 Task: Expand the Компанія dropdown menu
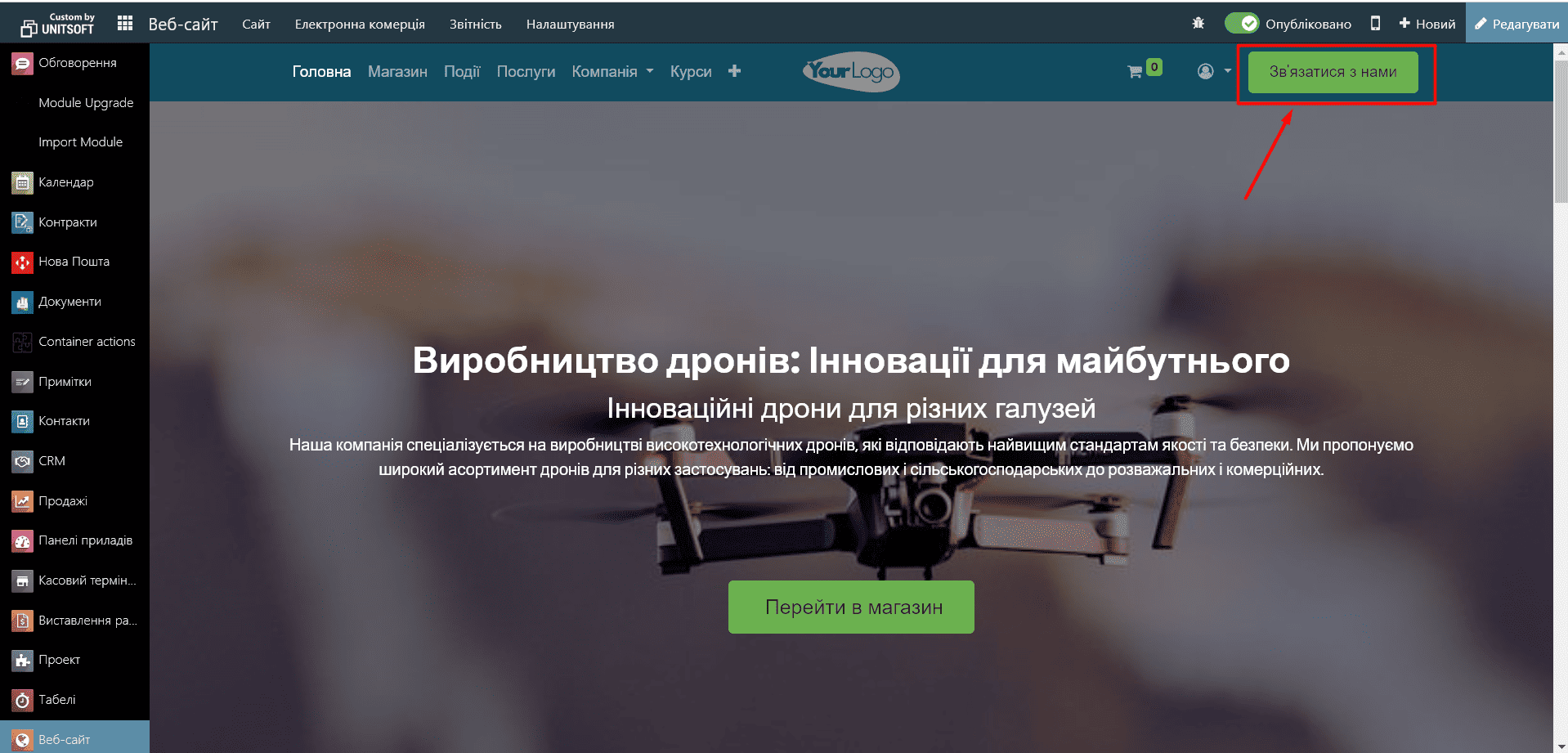(x=612, y=72)
